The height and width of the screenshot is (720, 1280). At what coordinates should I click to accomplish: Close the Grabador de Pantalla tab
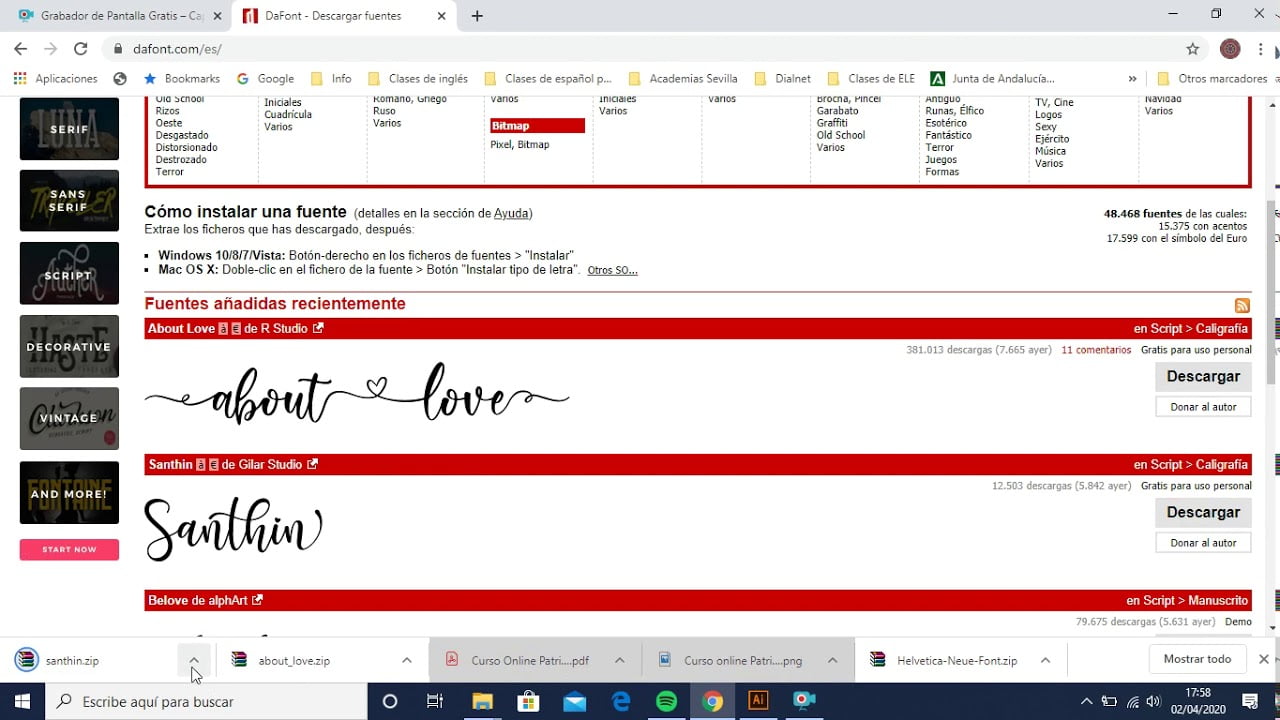point(217,16)
